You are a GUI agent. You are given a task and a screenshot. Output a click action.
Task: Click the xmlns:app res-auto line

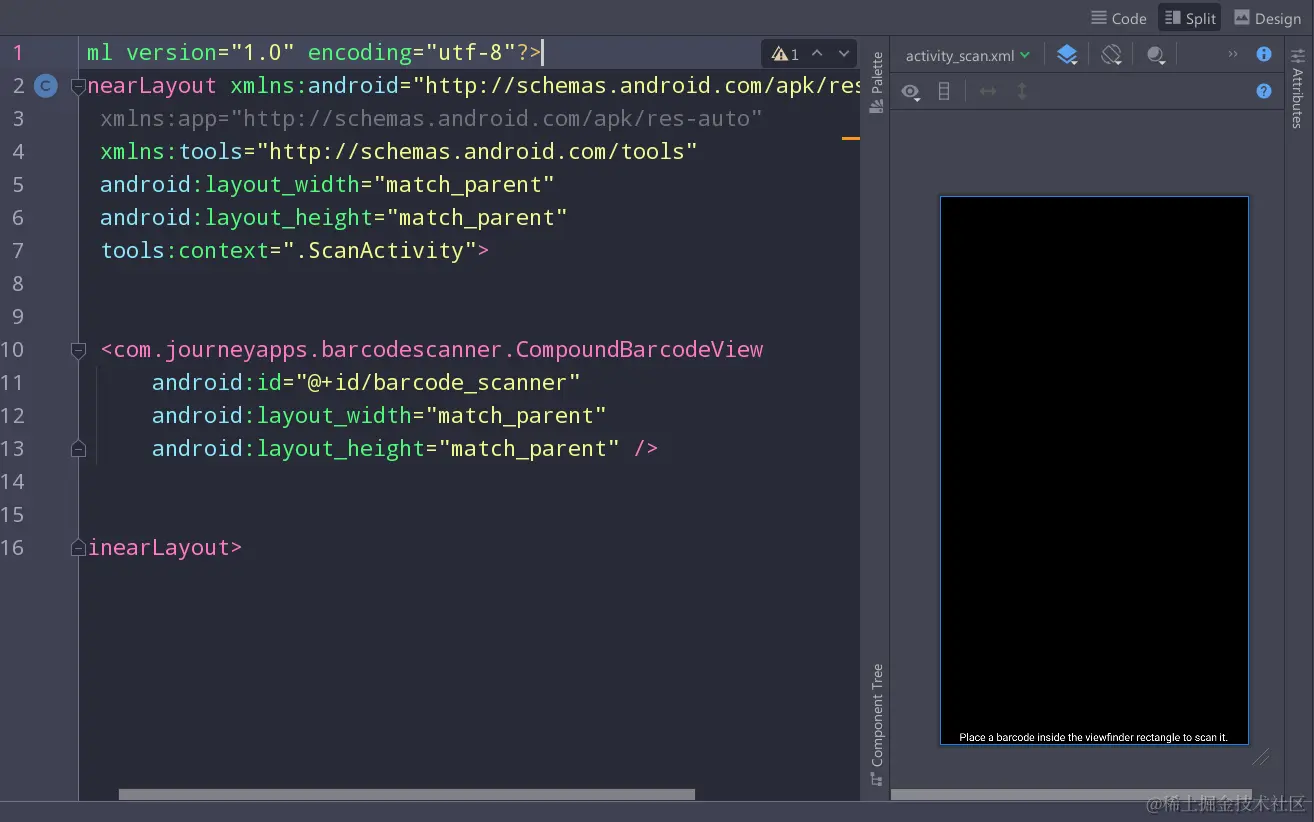coord(431,119)
